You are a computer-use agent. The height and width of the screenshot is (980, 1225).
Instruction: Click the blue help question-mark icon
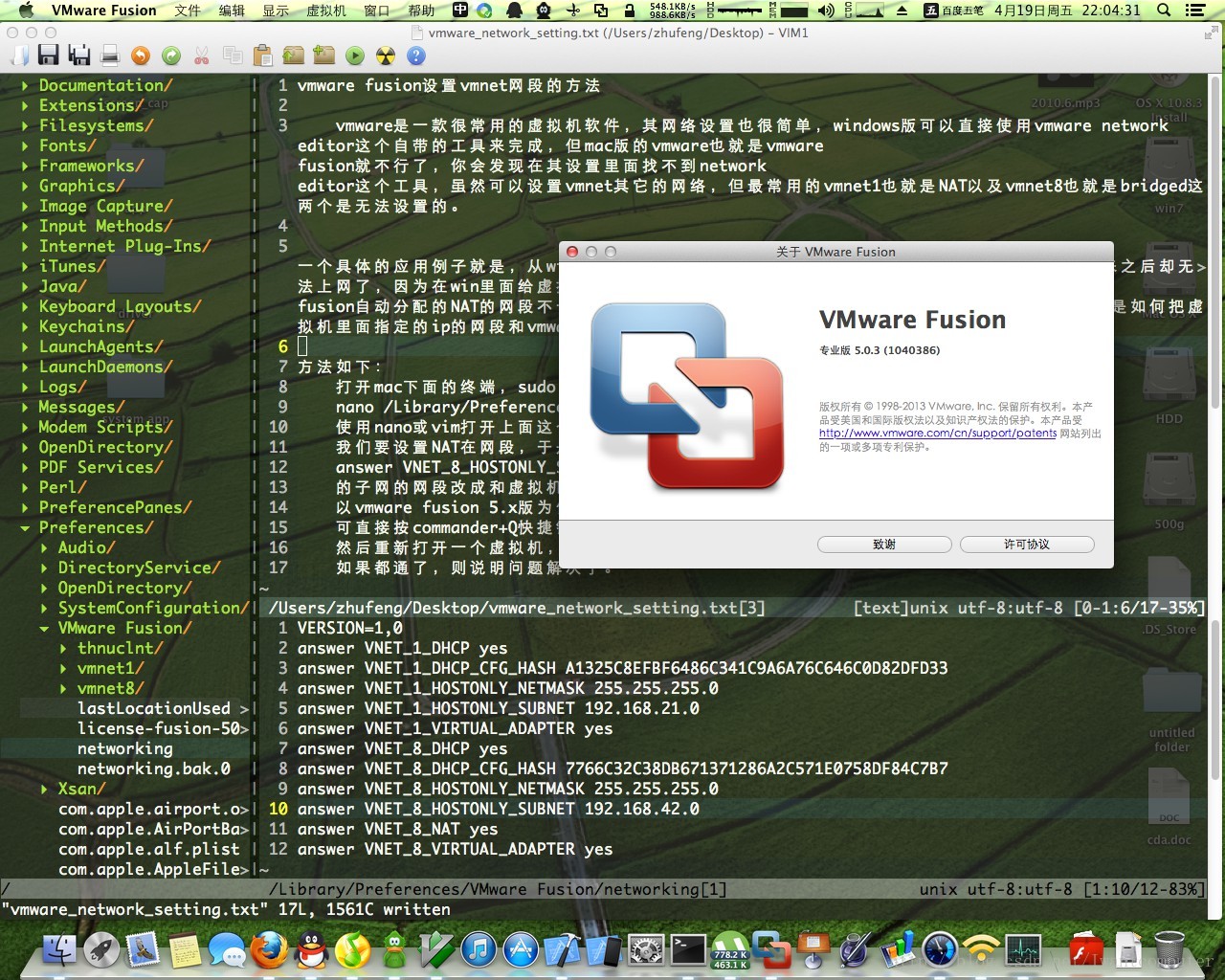pos(416,56)
